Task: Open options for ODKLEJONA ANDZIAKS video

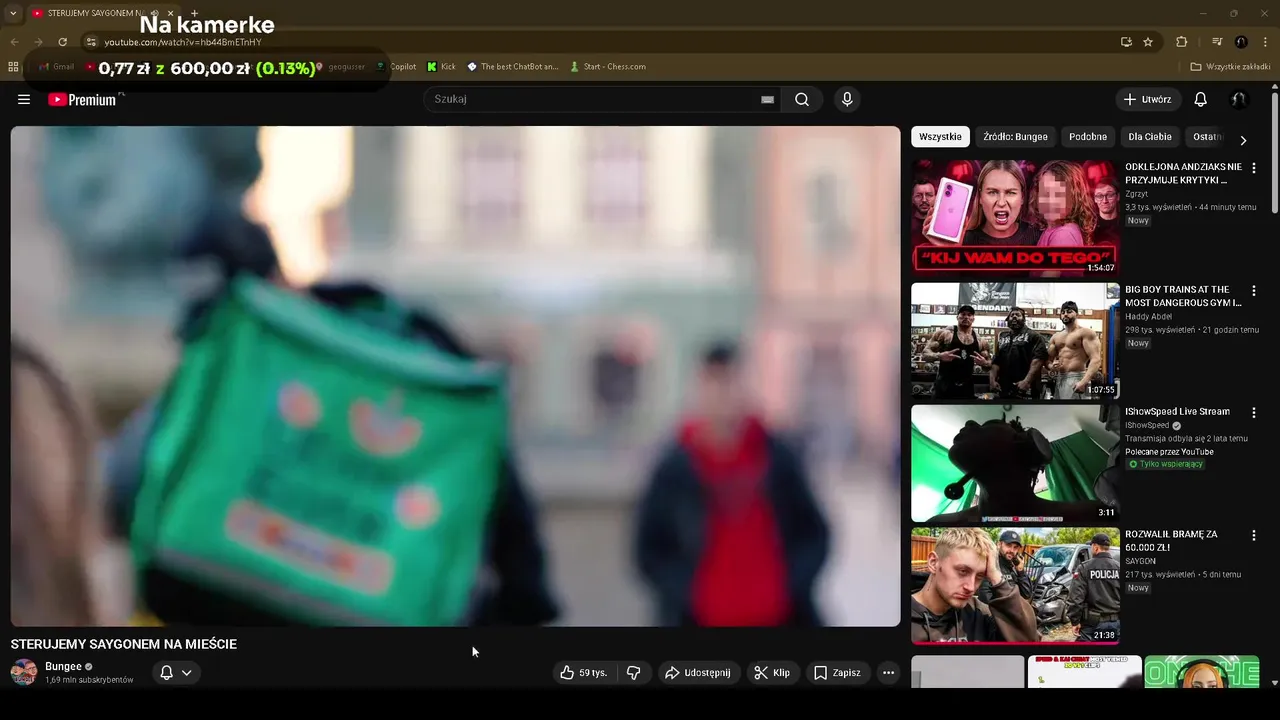Action: point(1254,168)
